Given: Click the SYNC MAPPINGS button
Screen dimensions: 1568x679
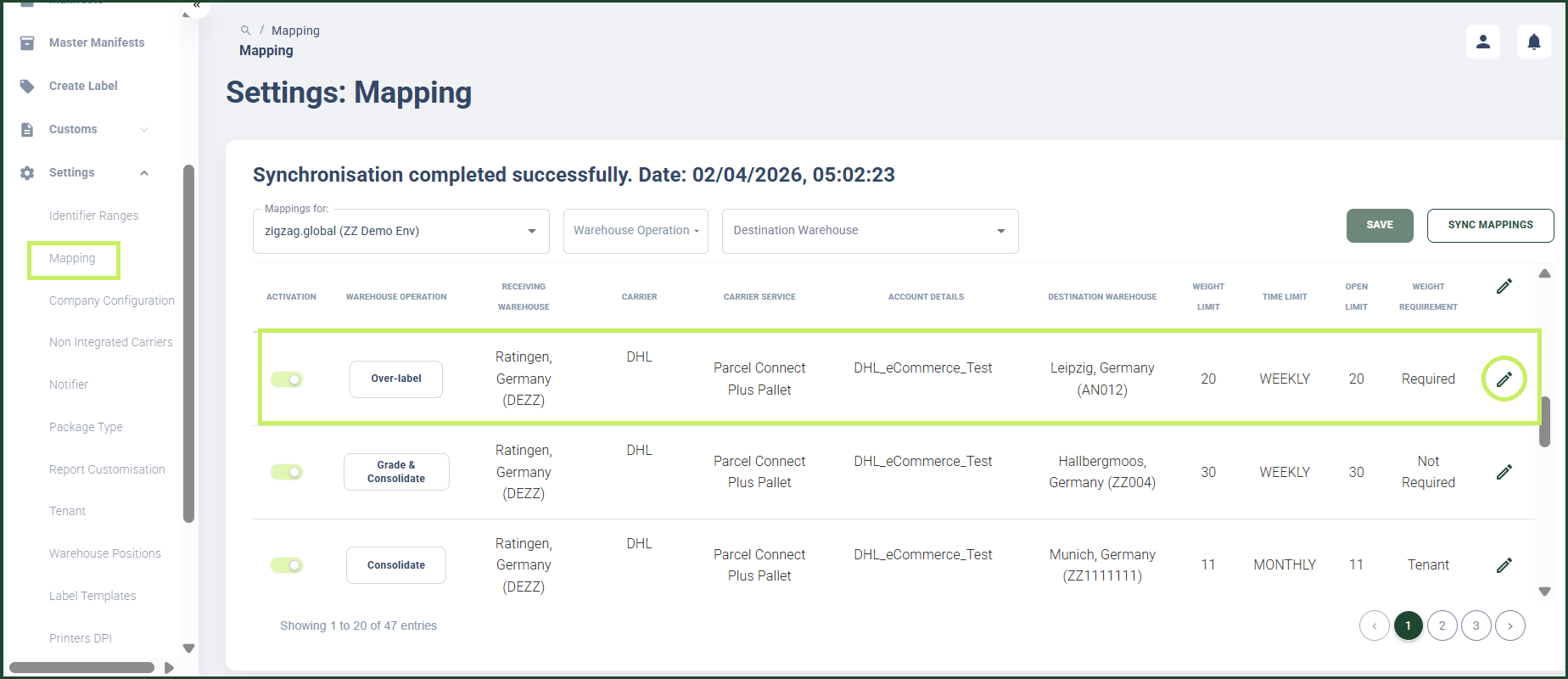Looking at the screenshot, I should (x=1491, y=226).
